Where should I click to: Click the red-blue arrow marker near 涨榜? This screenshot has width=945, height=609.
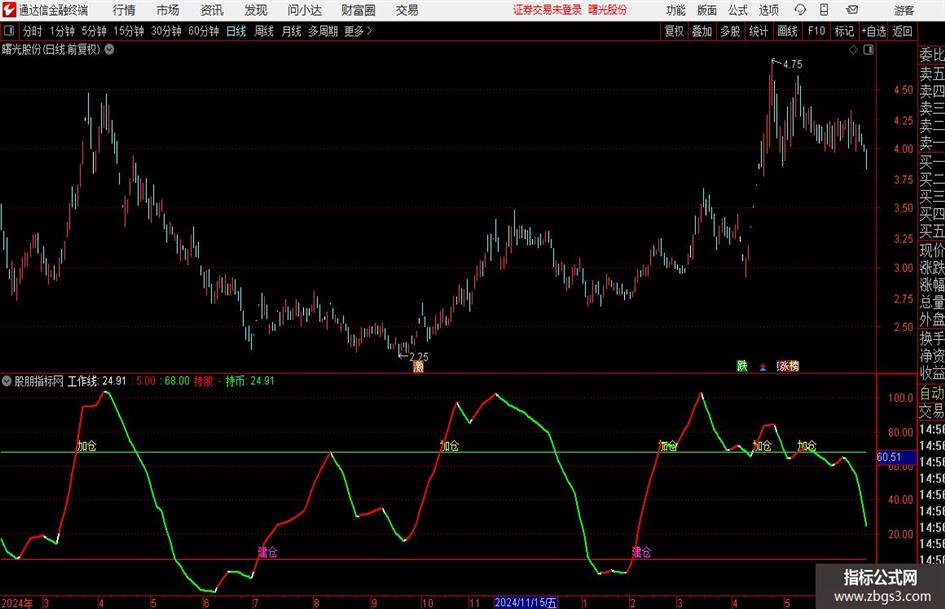pos(763,367)
